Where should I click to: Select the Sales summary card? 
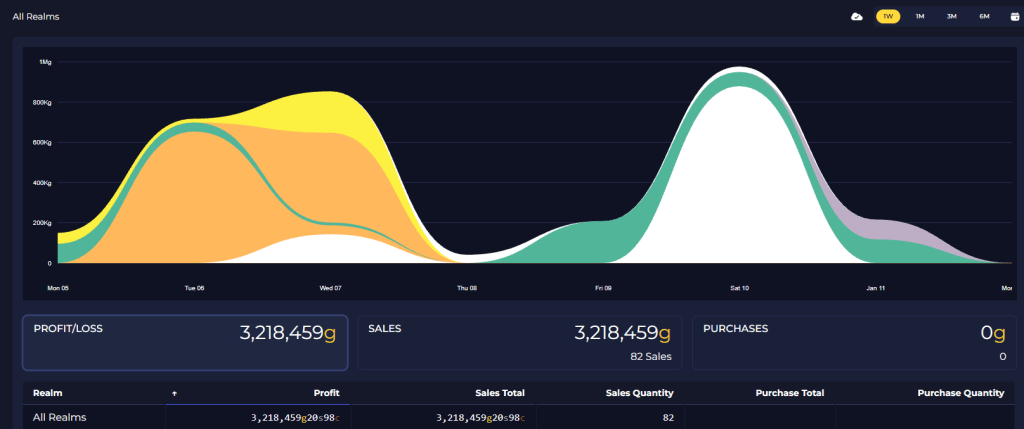tap(519, 343)
